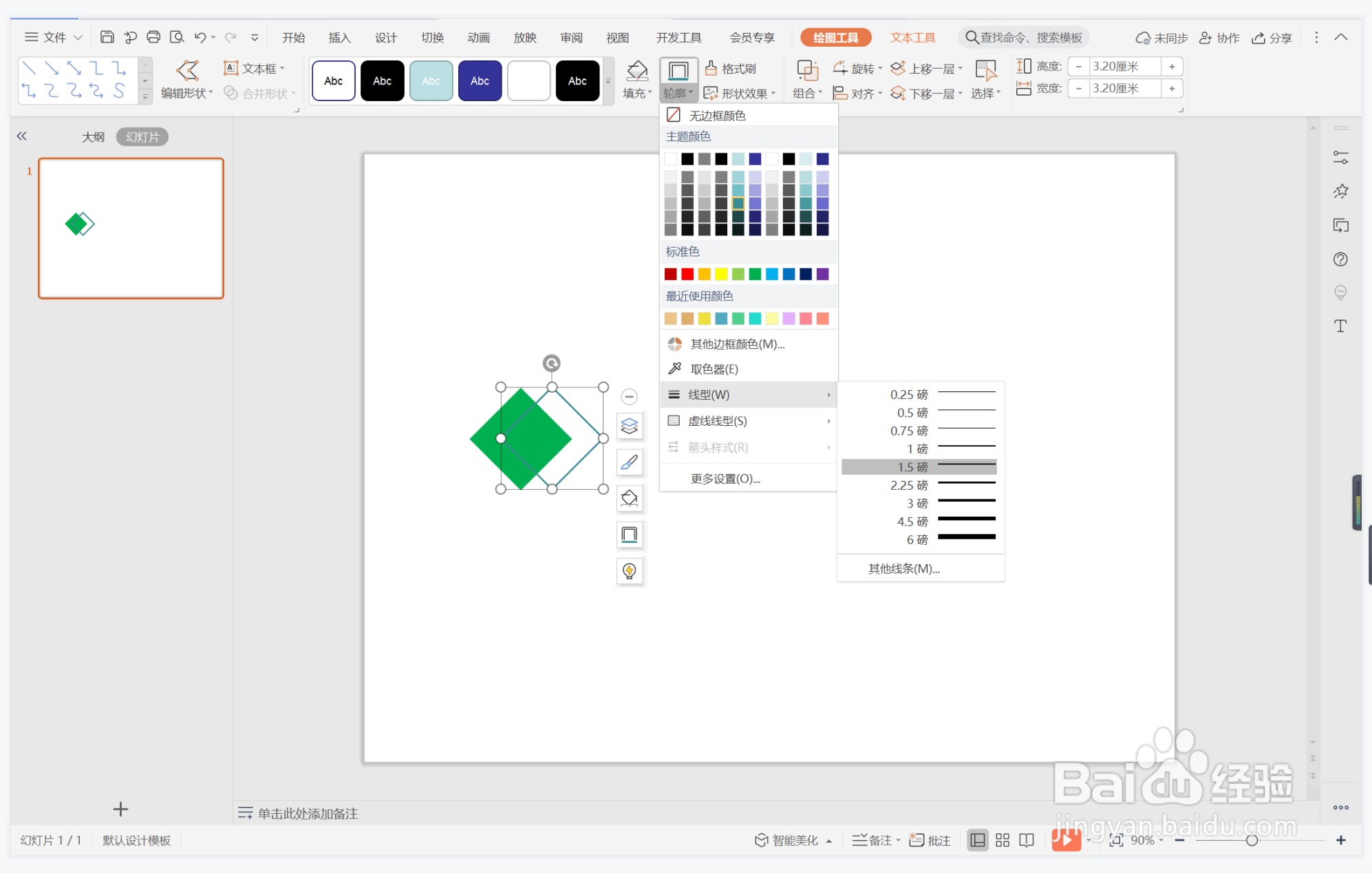Click the Save icon in quick toolbar

[107, 37]
